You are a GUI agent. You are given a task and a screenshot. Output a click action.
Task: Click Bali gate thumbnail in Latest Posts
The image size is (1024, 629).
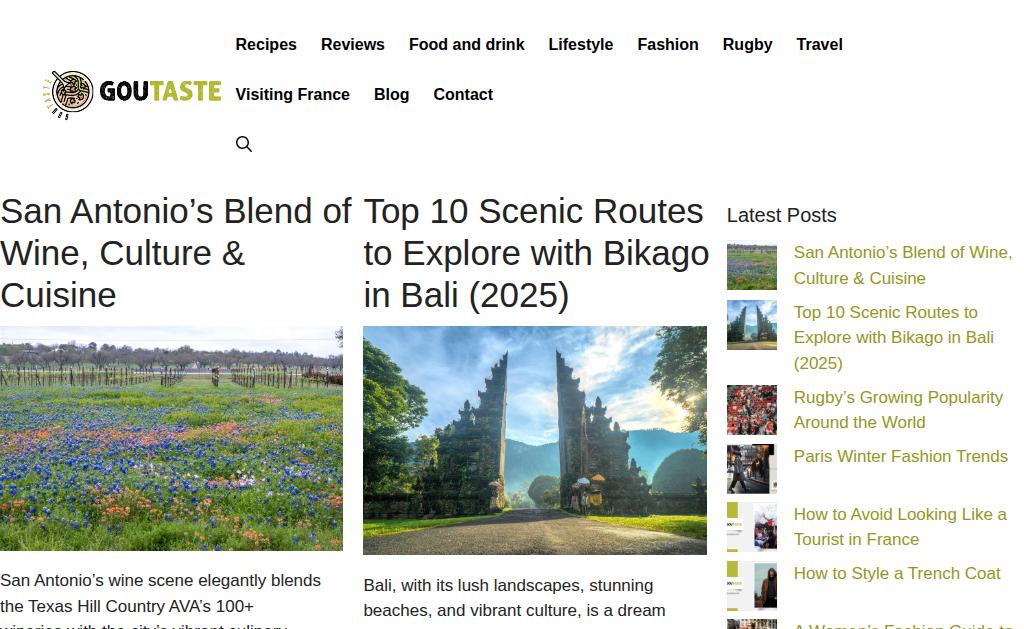[752, 325]
